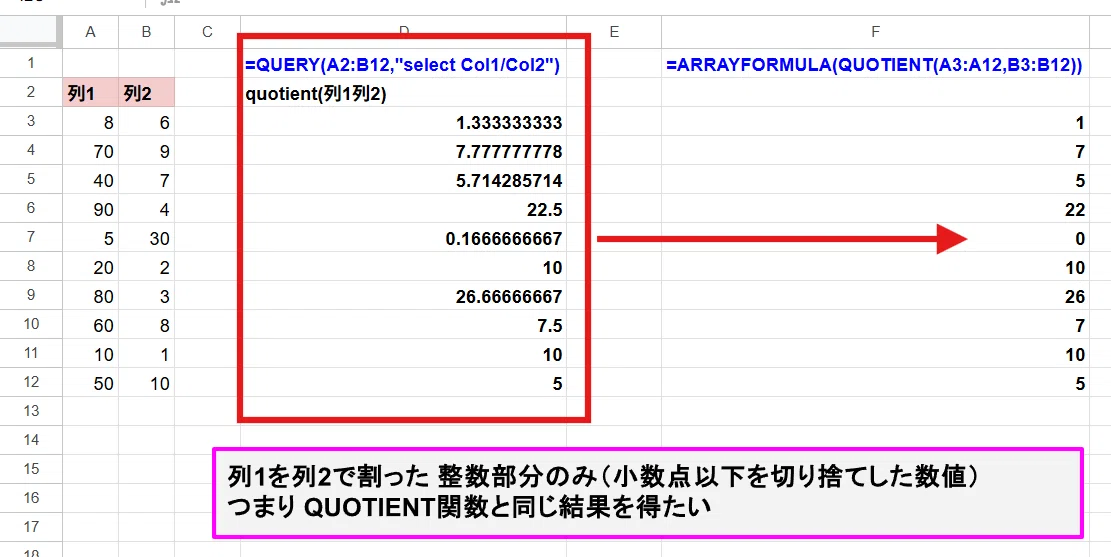The height and width of the screenshot is (557, 1111).
Task: Select column A cell with value 60
Action: [x=90, y=325]
